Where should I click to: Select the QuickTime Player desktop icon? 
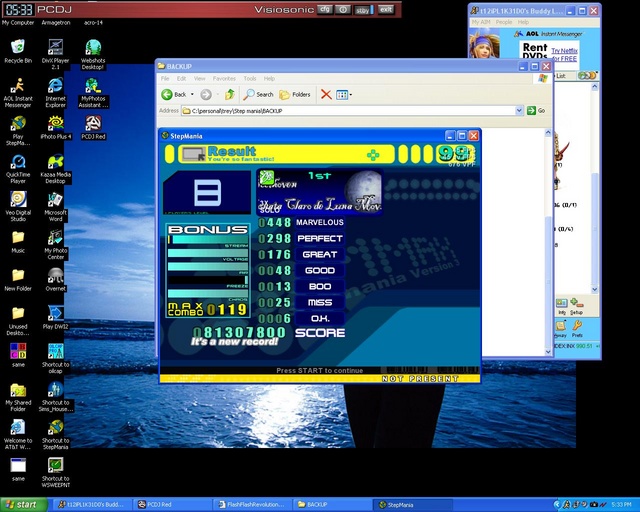tap(18, 169)
